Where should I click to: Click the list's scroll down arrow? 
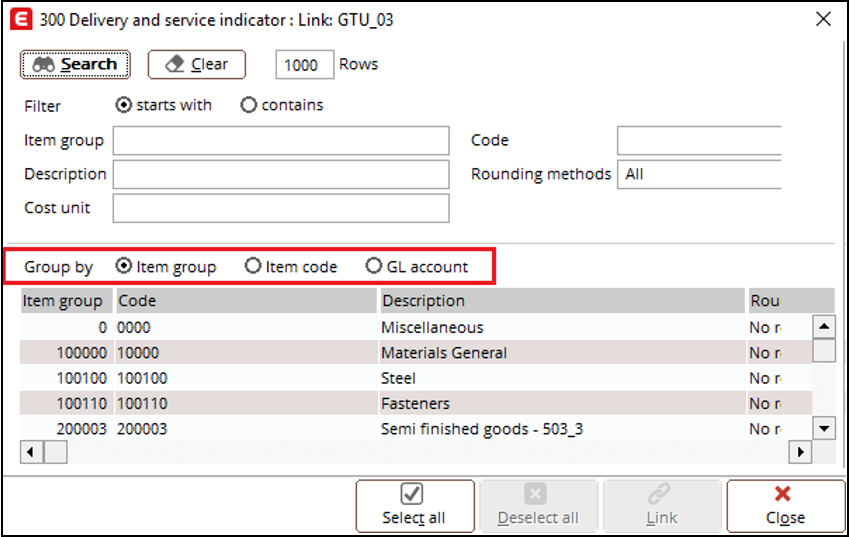tap(824, 429)
